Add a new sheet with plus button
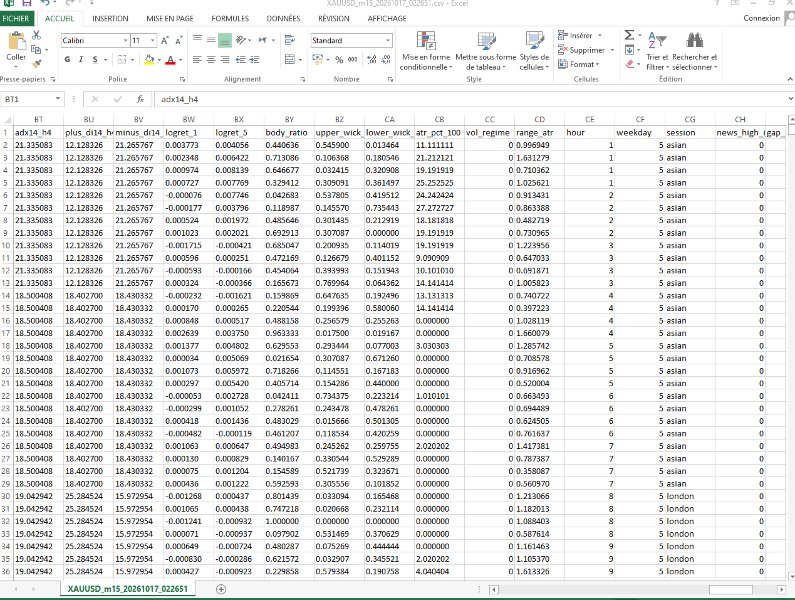The image size is (795, 600). [x=221, y=589]
